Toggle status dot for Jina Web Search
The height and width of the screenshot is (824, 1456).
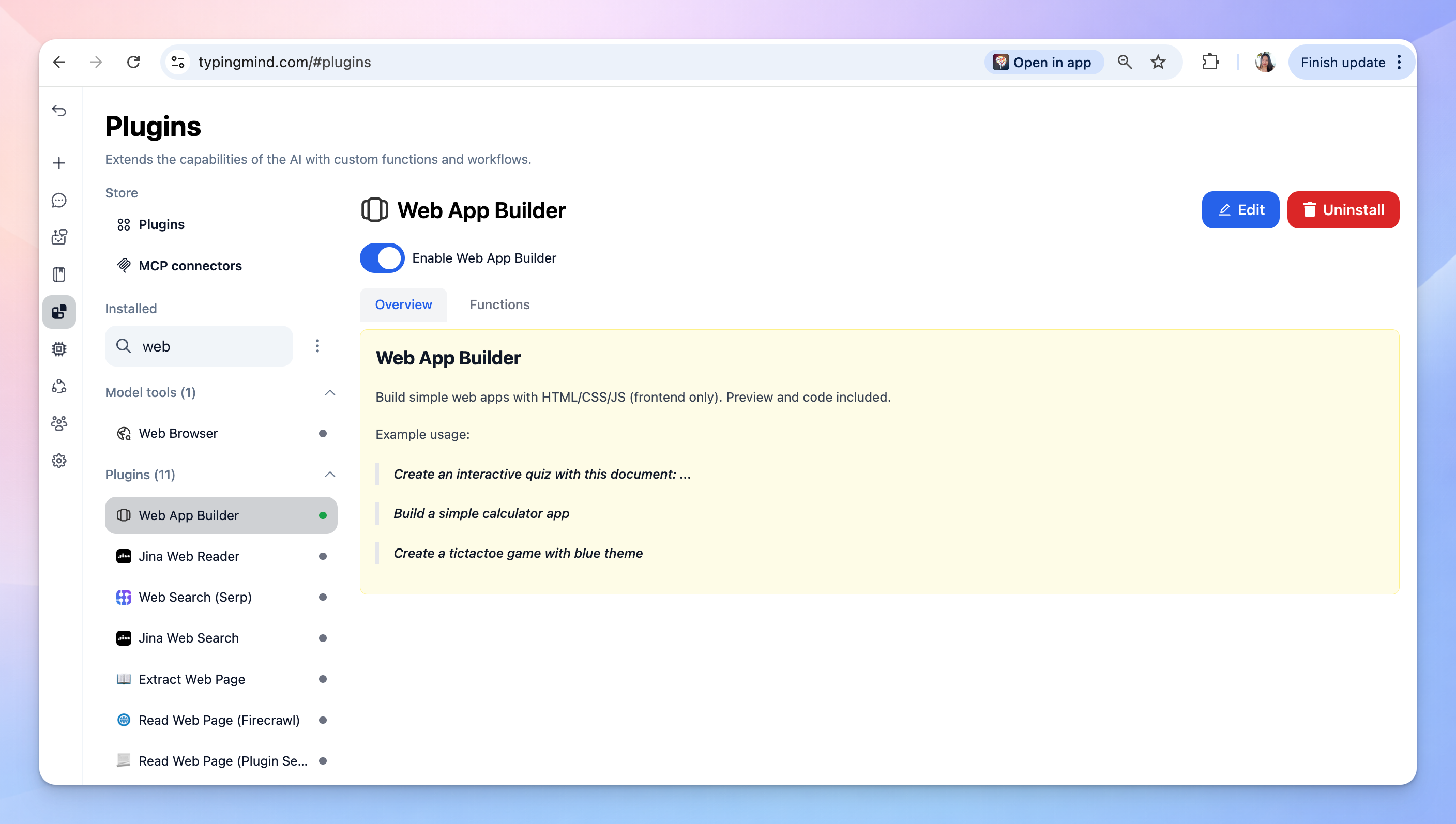click(x=323, y=638)
